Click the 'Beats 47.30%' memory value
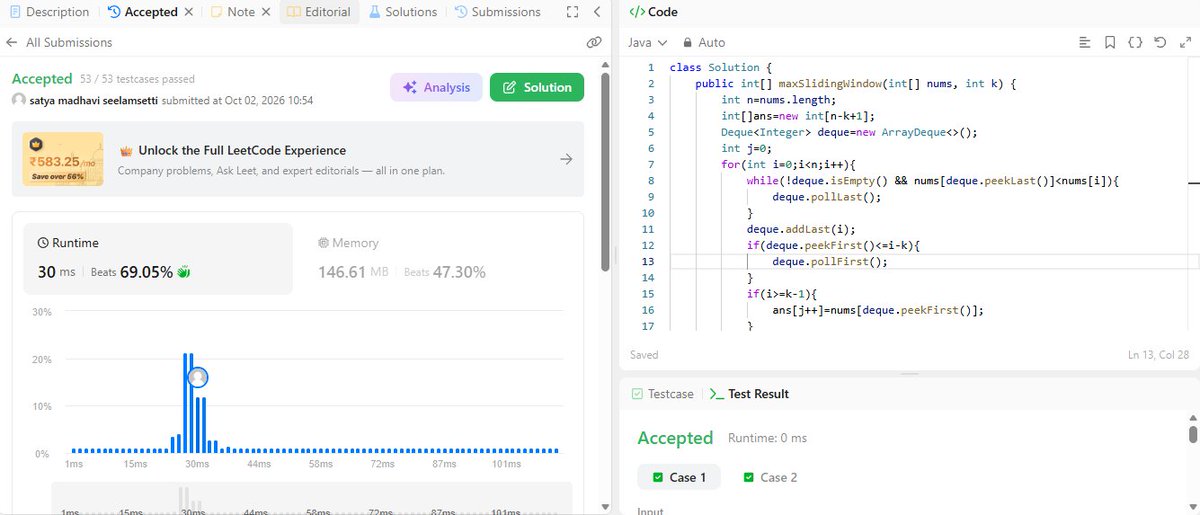The width and height of the screenshot is (1200, 515). point(445,272)
